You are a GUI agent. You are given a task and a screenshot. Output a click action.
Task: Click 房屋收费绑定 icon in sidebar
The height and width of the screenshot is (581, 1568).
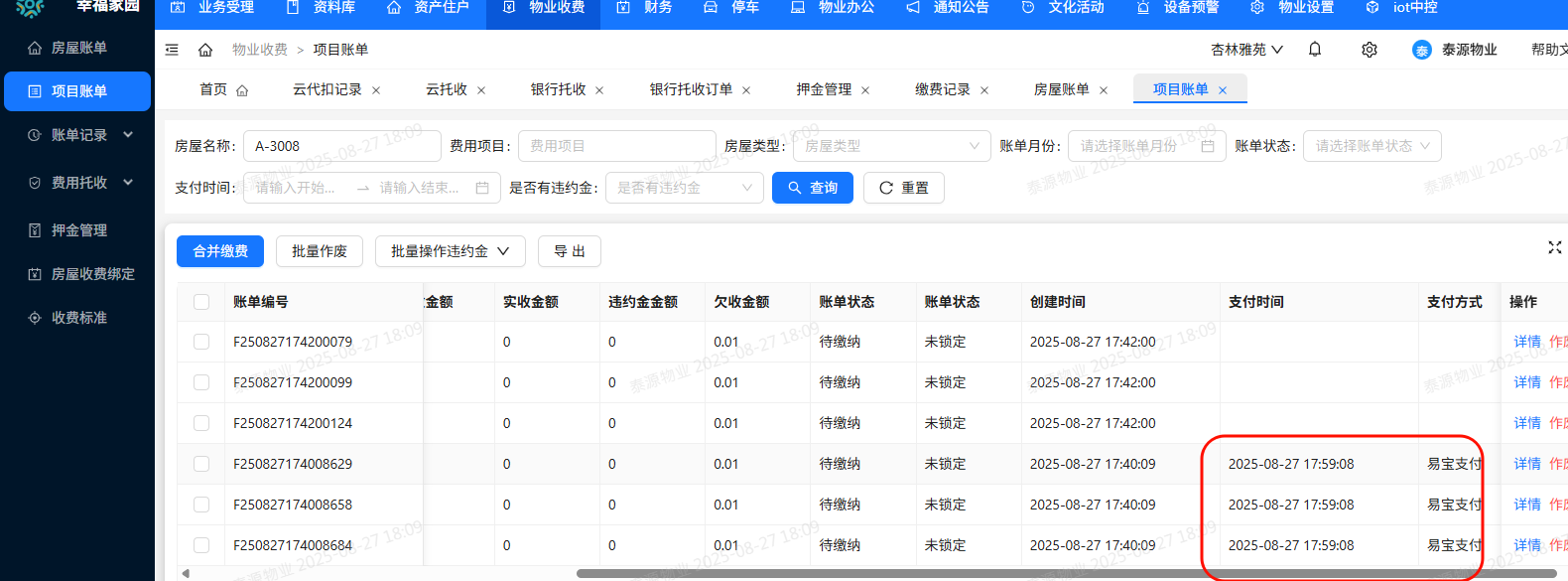[x=35, y=274]
